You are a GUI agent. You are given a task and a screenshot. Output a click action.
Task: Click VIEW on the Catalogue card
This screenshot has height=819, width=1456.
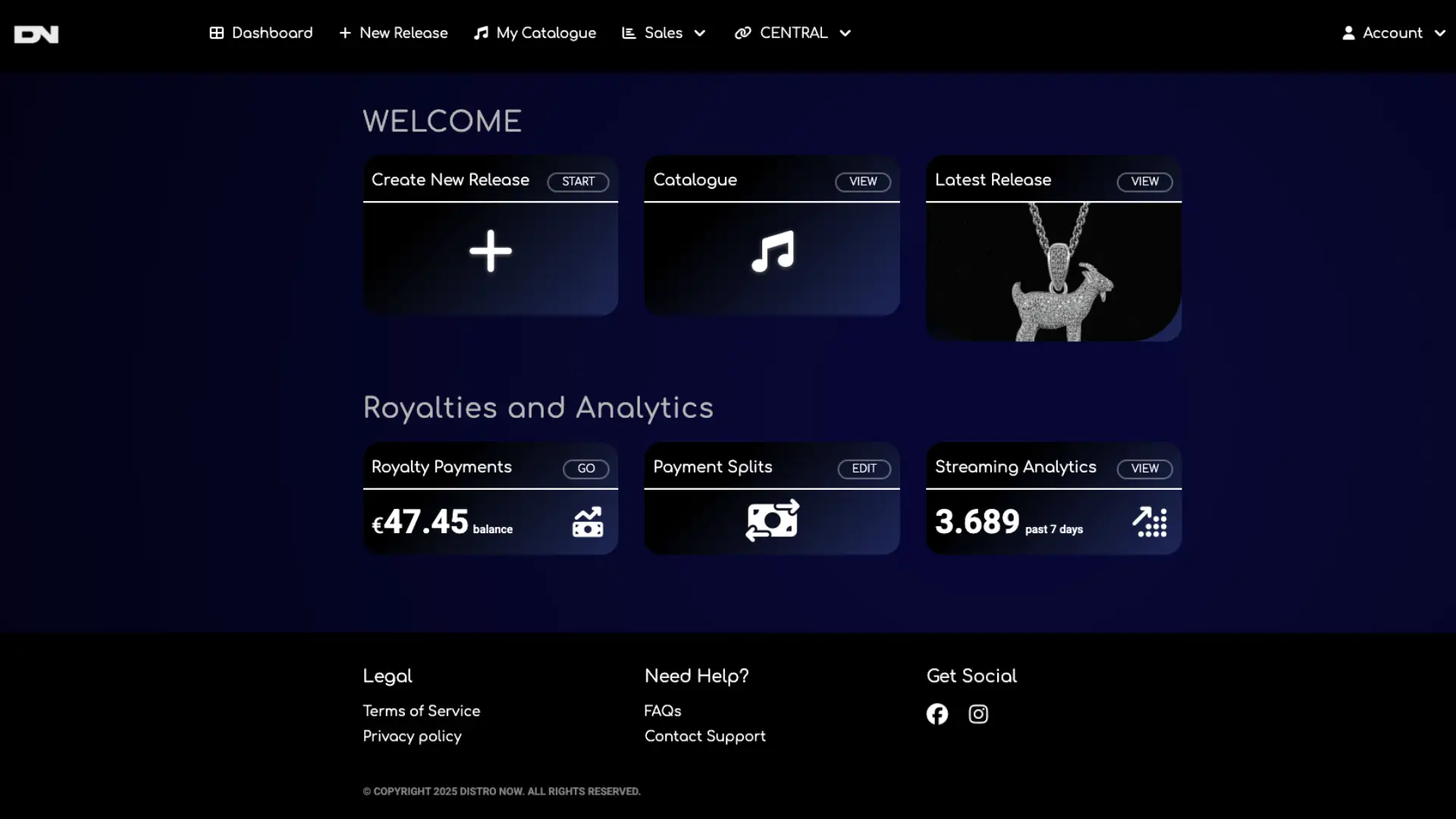tap(863, 182)
